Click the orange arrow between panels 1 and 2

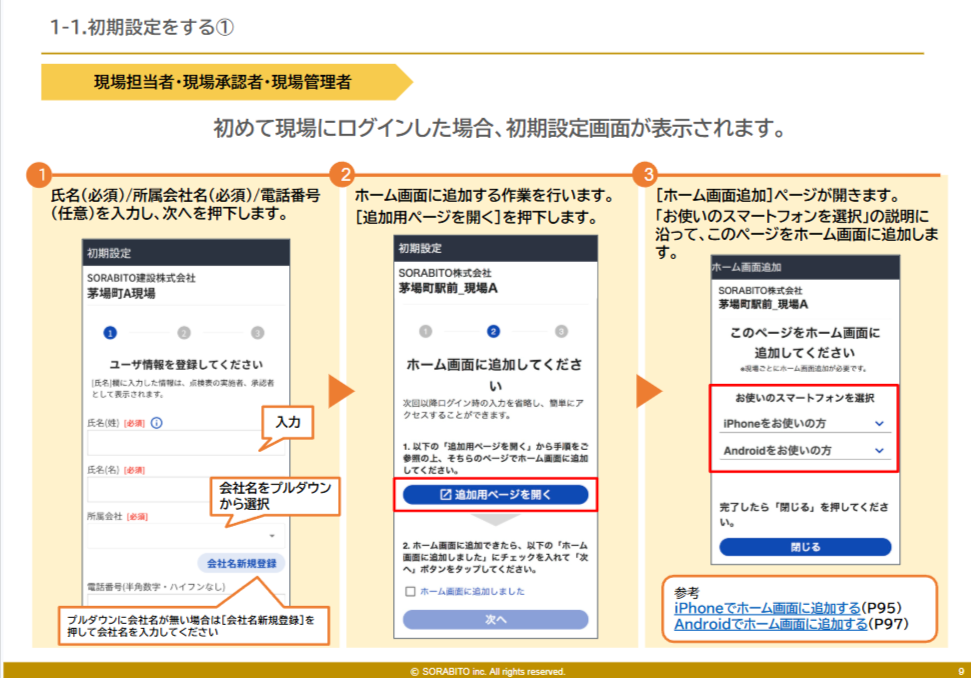click(x=342, y=391)
